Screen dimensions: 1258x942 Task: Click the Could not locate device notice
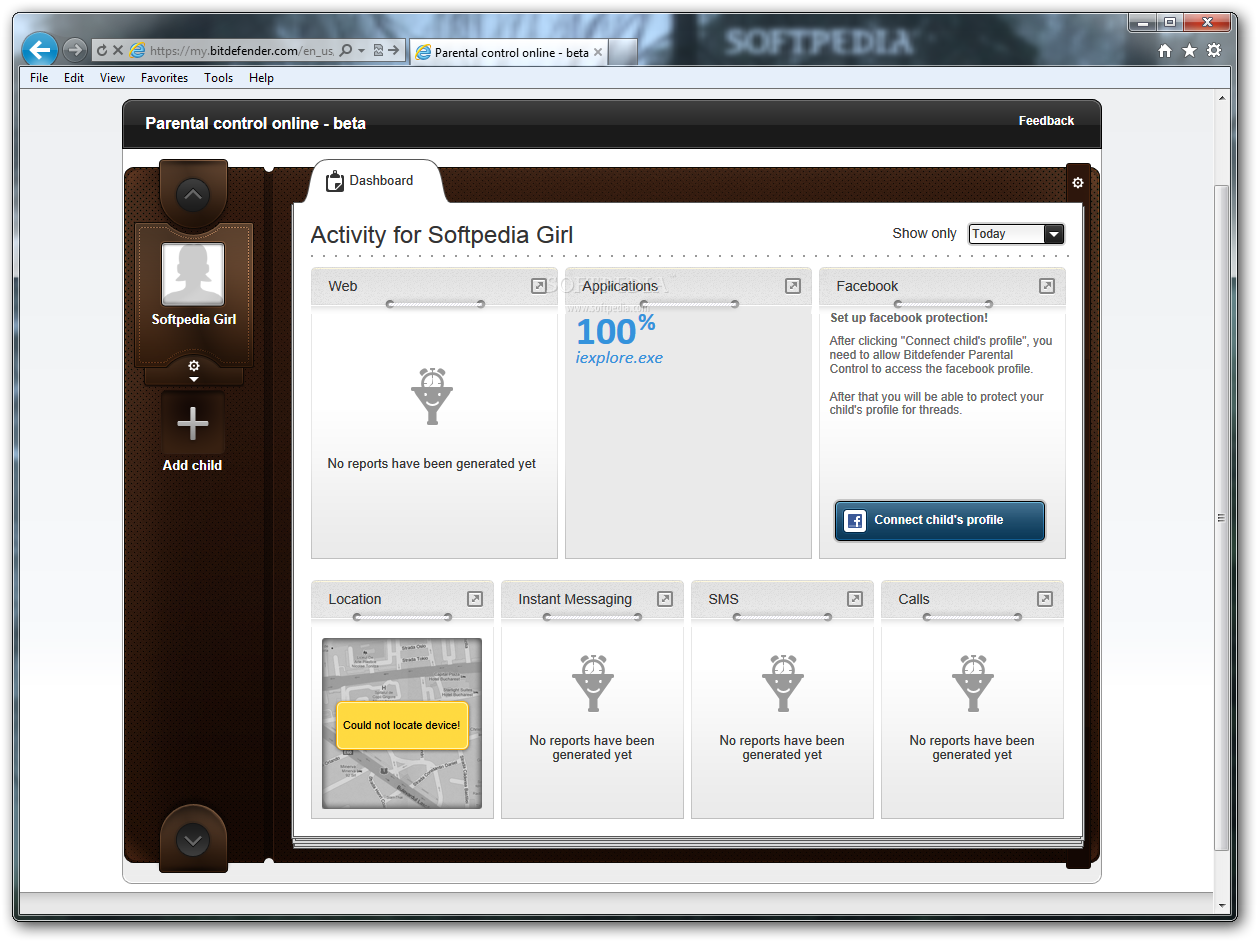click(402, 725)
